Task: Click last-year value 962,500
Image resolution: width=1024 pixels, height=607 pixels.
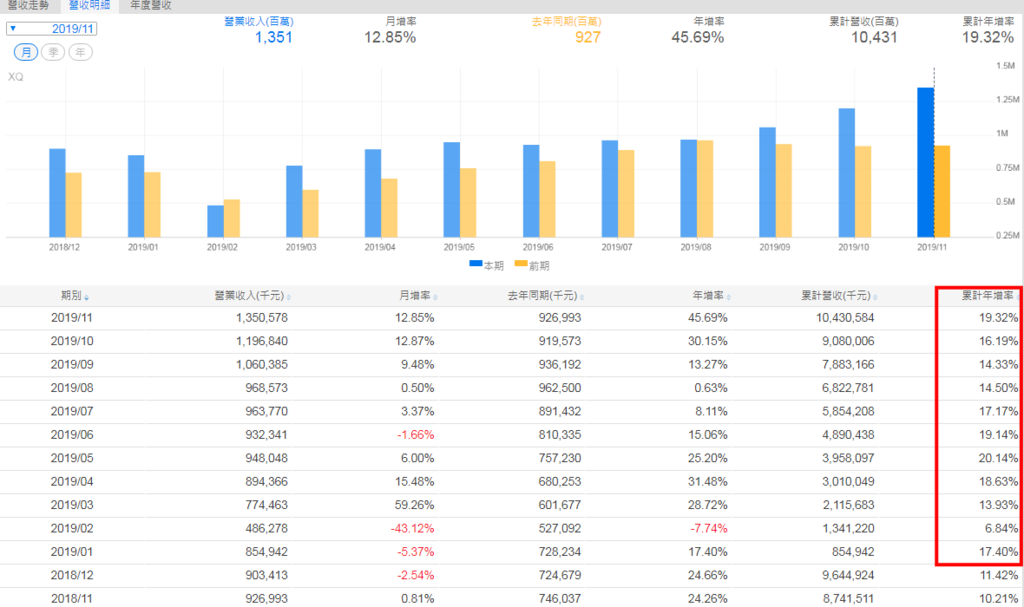Action: 560,388
